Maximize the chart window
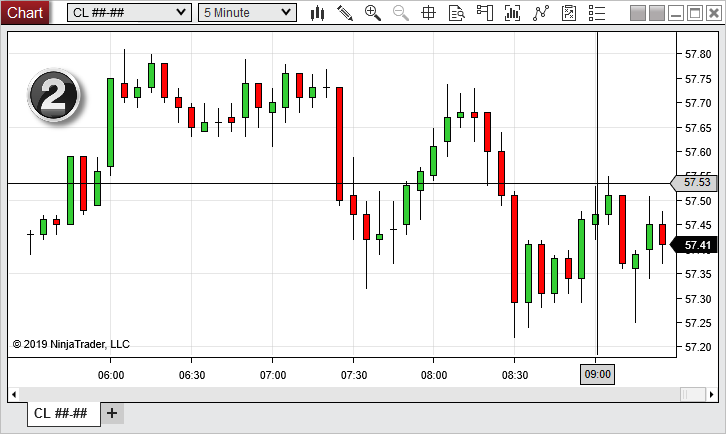726x434 pixels. [x=695, y=13]
